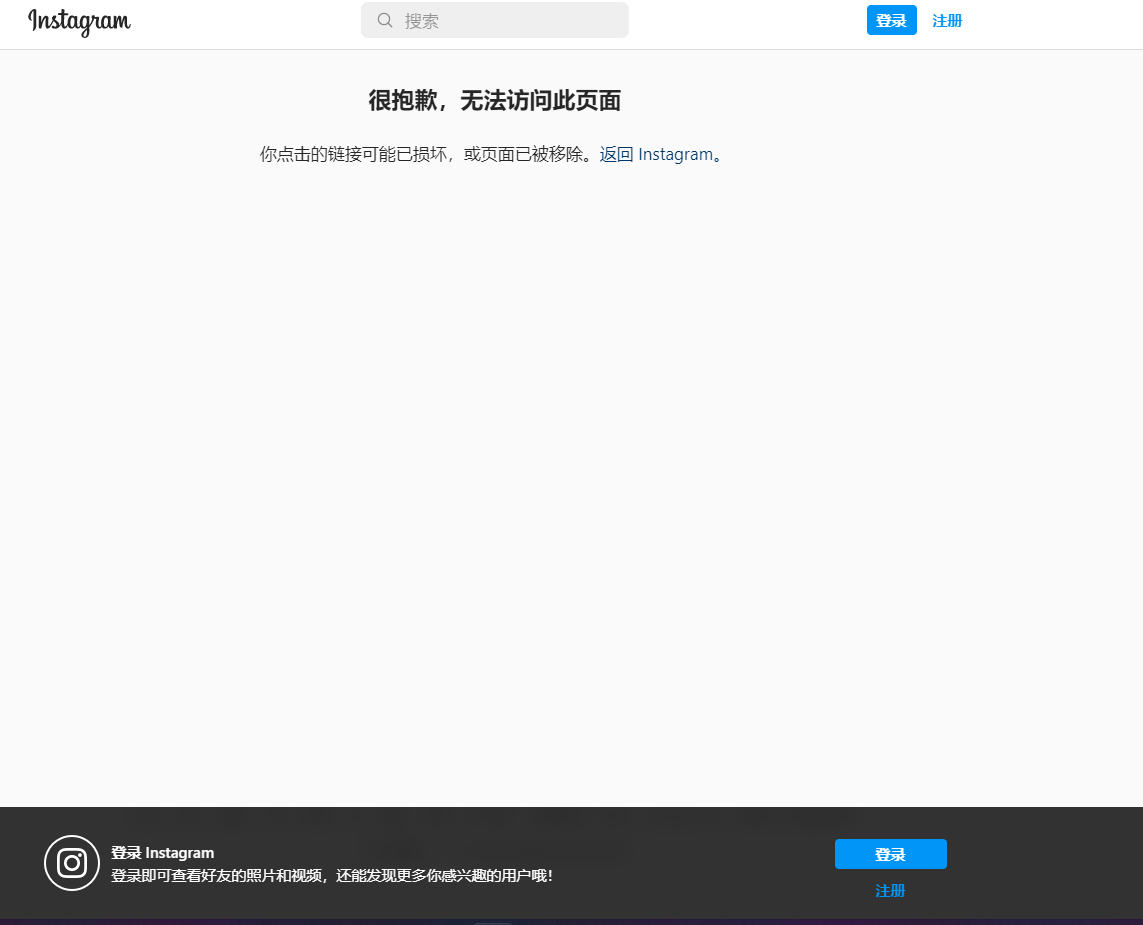Follow the blue Instagram return link
This screenshot has height=925, width=1143.
658,154
